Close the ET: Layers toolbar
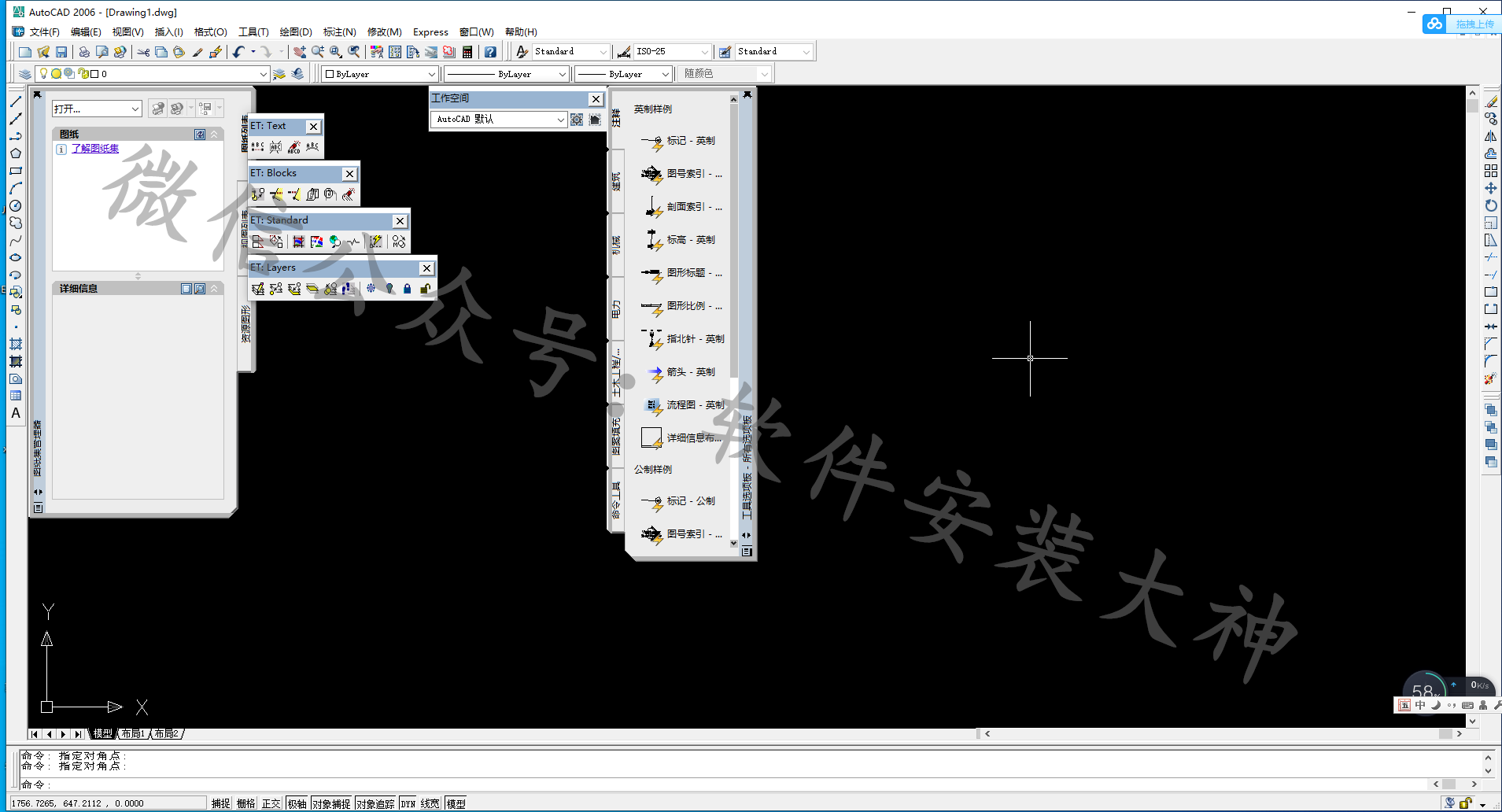Screen dimensions: 1502x812 426,268
